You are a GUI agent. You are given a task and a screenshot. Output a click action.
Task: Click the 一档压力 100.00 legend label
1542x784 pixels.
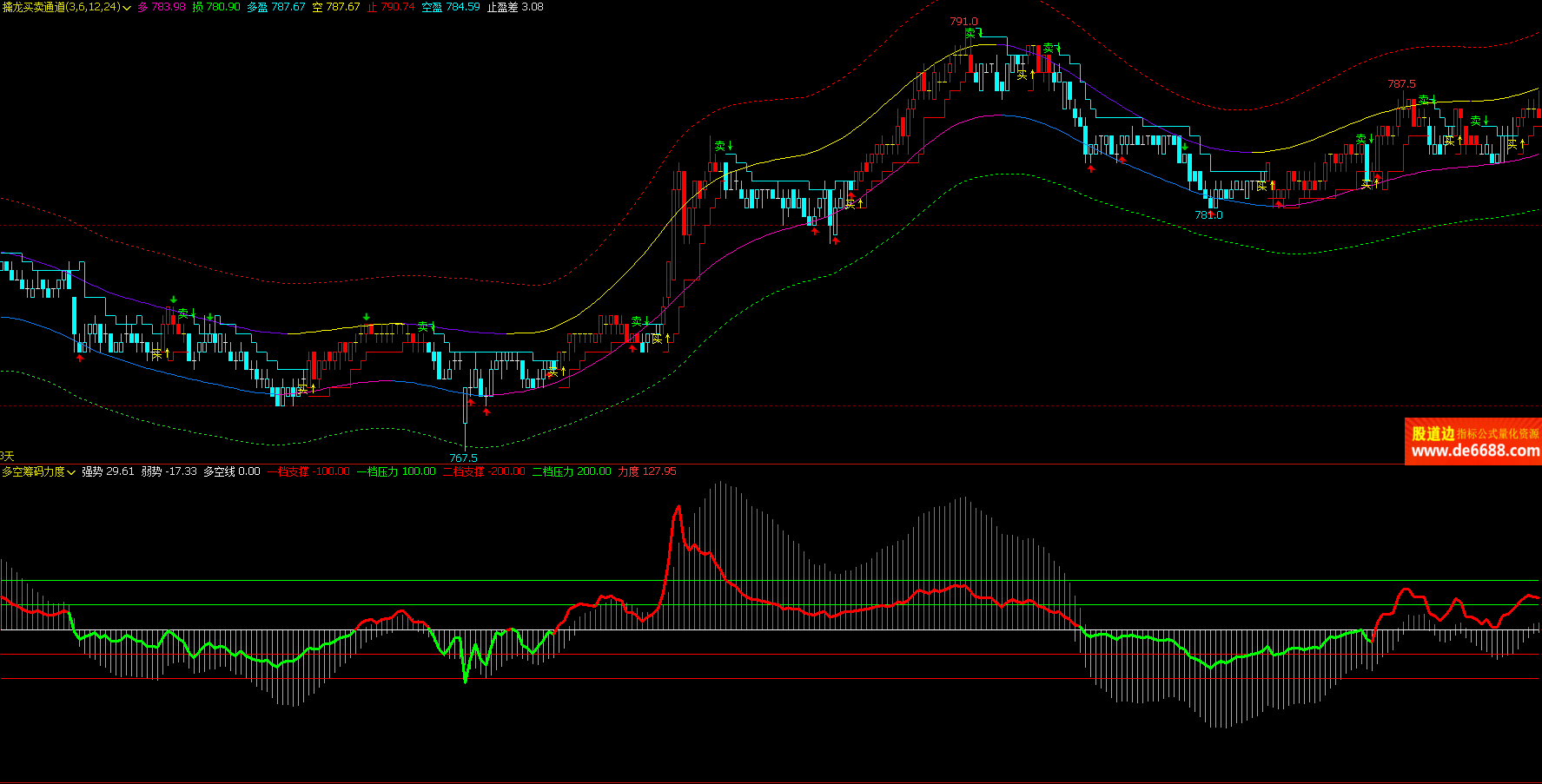[396, 471]
